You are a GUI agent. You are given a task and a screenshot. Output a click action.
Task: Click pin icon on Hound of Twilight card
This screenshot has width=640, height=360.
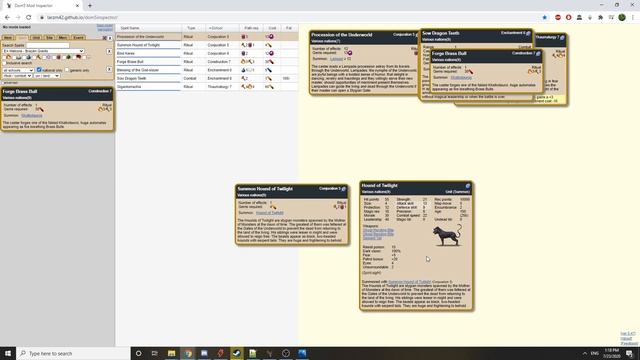click(x=468, y=186)
